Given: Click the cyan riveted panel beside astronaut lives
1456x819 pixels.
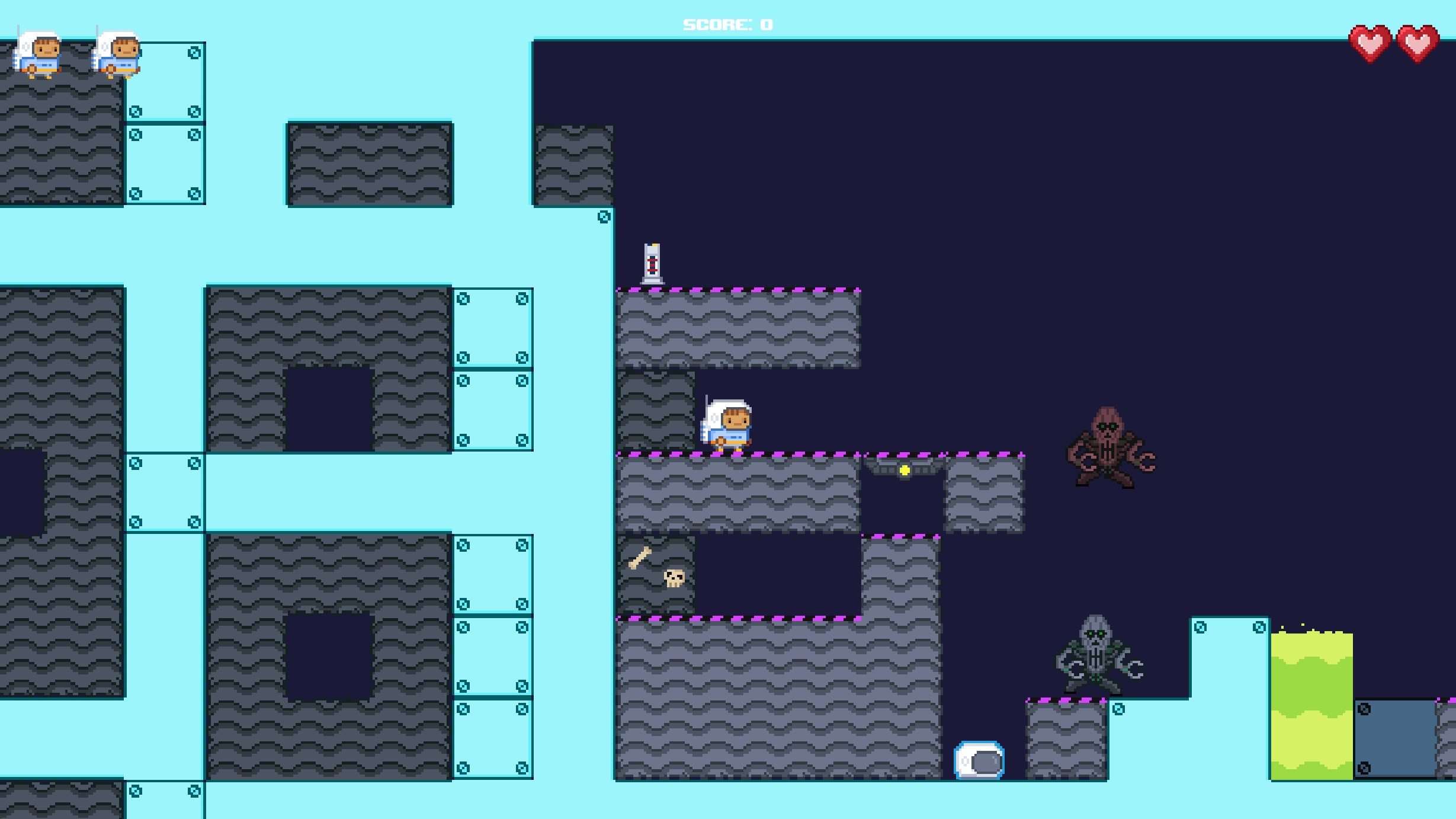Looking at the screenshot, I should coord(165,82).
